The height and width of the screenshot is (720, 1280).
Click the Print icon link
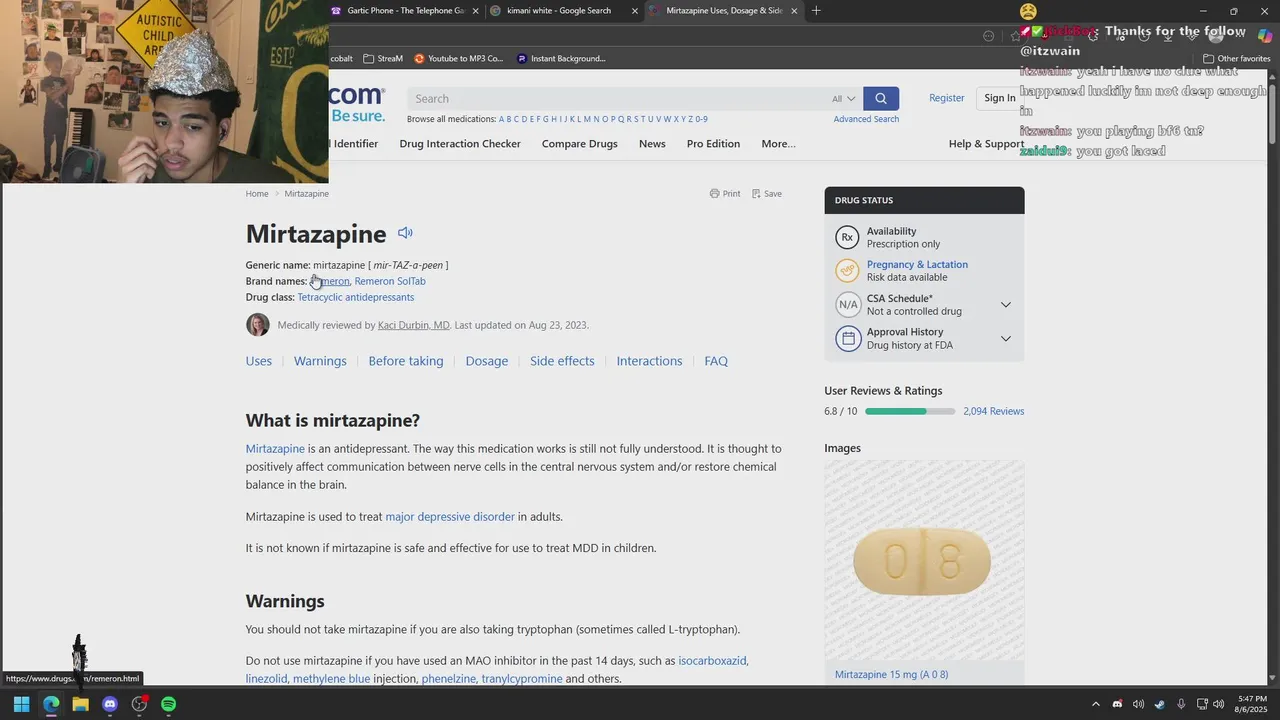(725, 194)
